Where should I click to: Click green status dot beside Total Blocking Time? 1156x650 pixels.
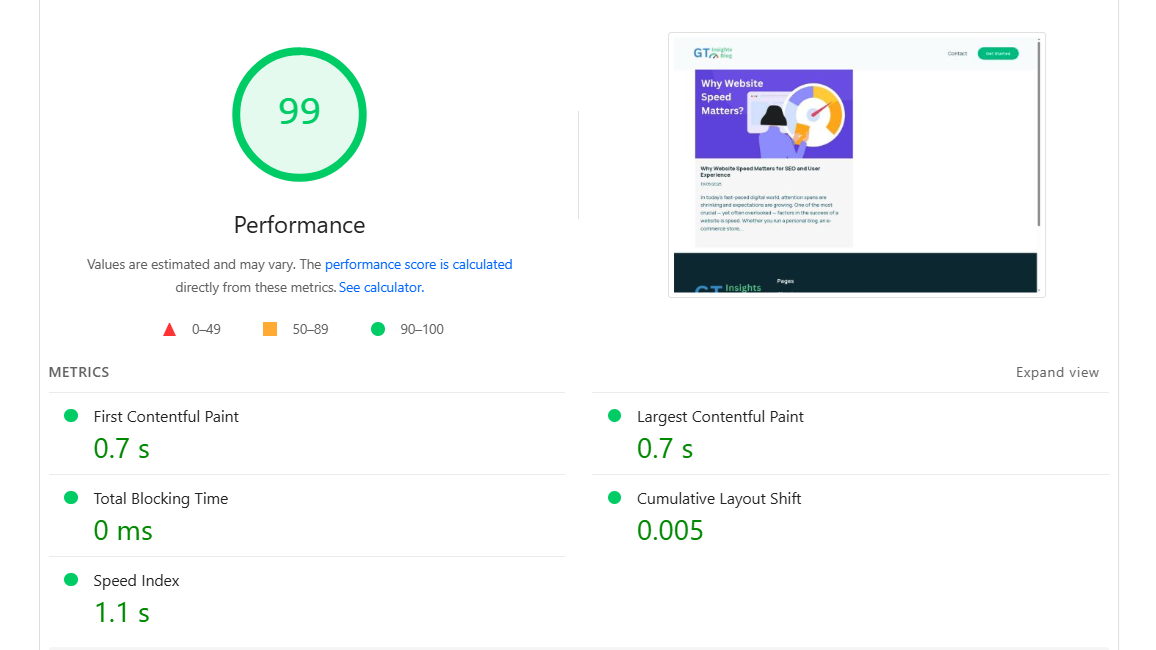pos(71,497)
